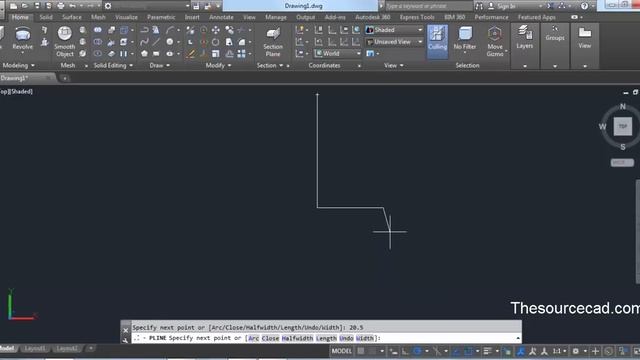Open the Home ribbon tab
The height and width of the screenshot is (360, 640).
[x=20, y=17]
